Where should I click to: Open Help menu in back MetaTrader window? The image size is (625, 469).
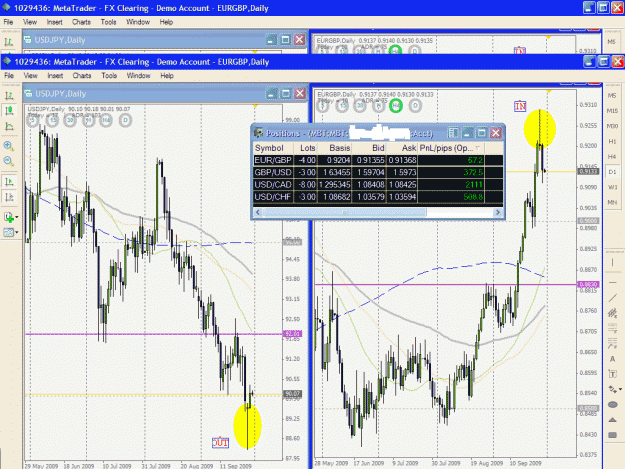pyautogui.click(x=166, y=22)
